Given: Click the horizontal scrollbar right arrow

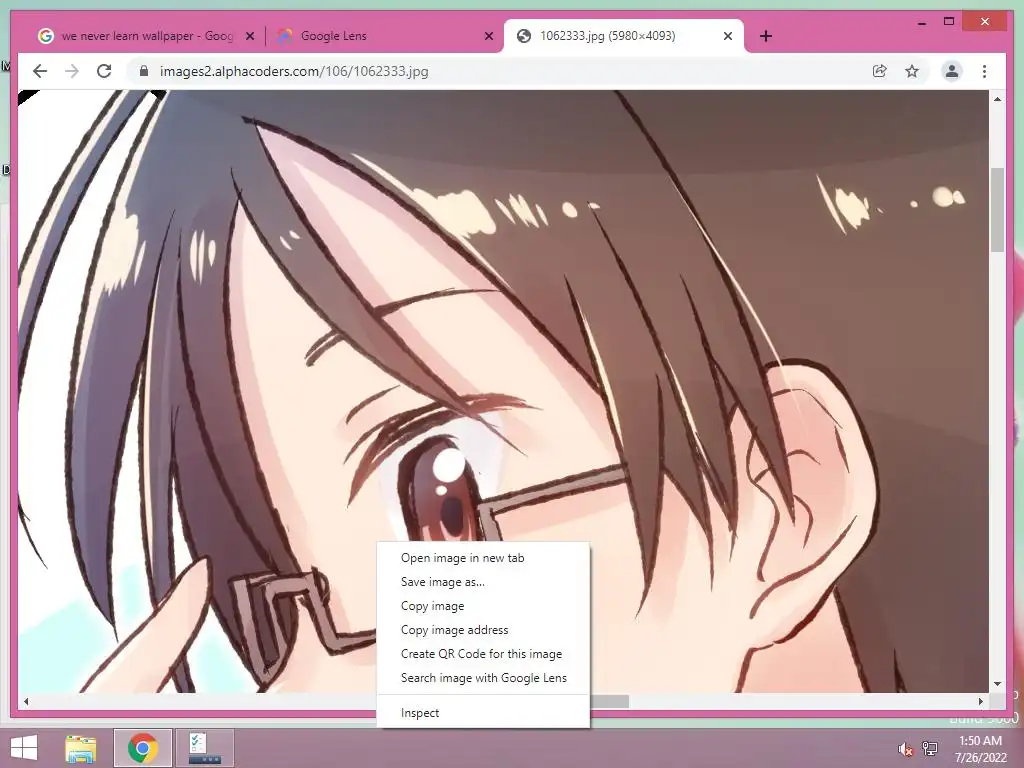Looking at the screenshot, I should [981, 701].
